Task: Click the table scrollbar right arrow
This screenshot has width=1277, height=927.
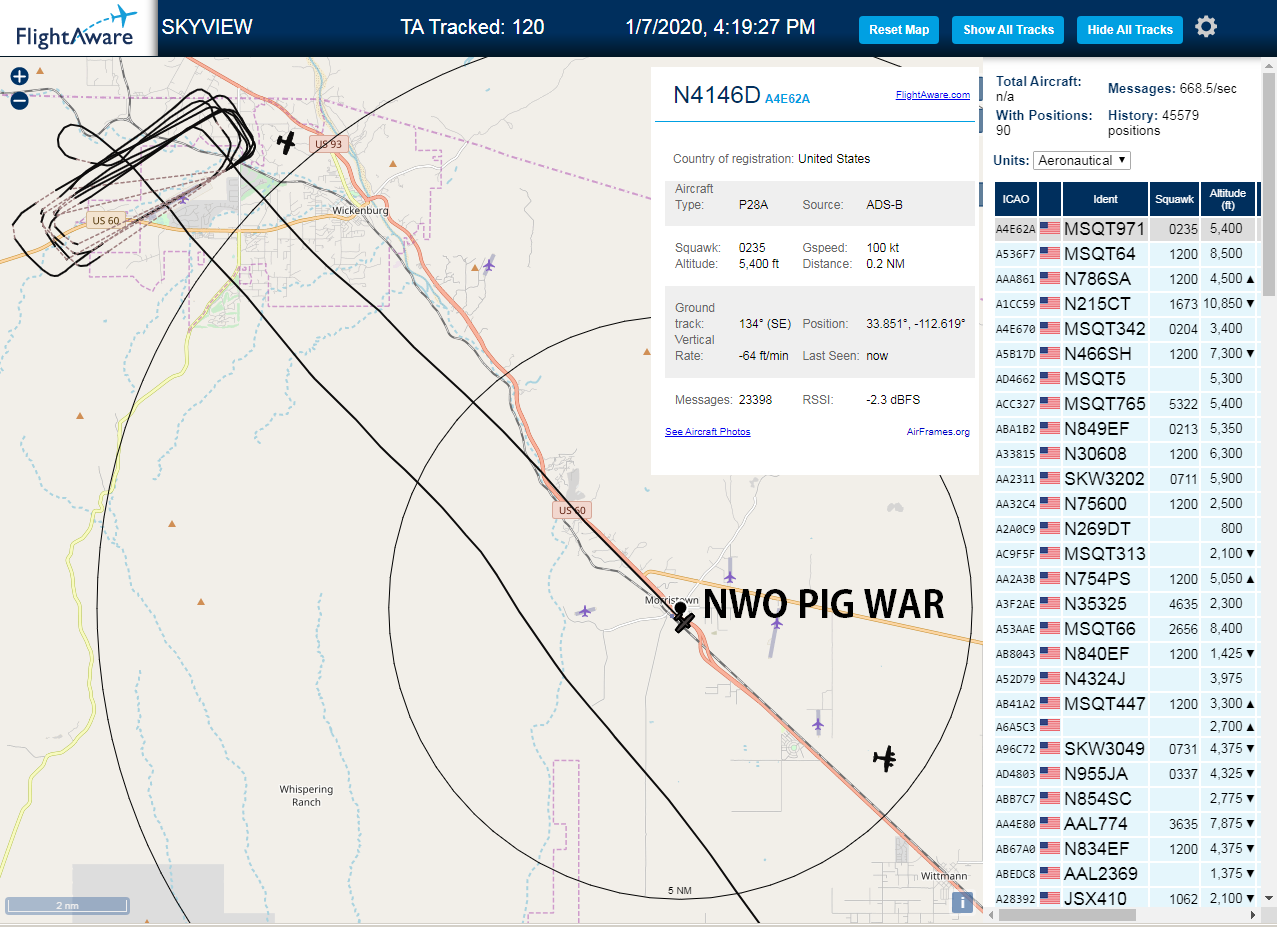Action: 1252,914
